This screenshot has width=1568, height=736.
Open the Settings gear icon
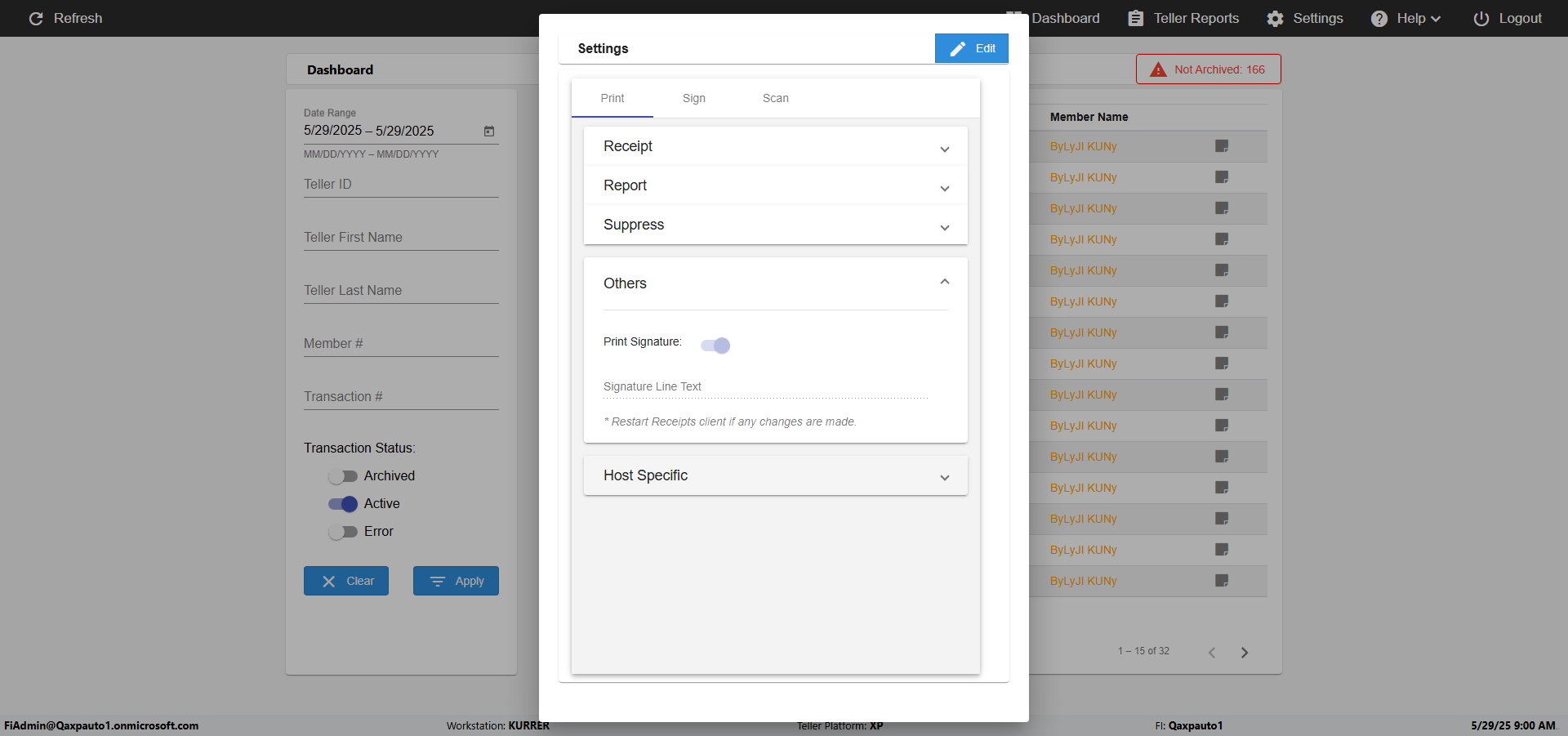click(x=1275, y=19)
